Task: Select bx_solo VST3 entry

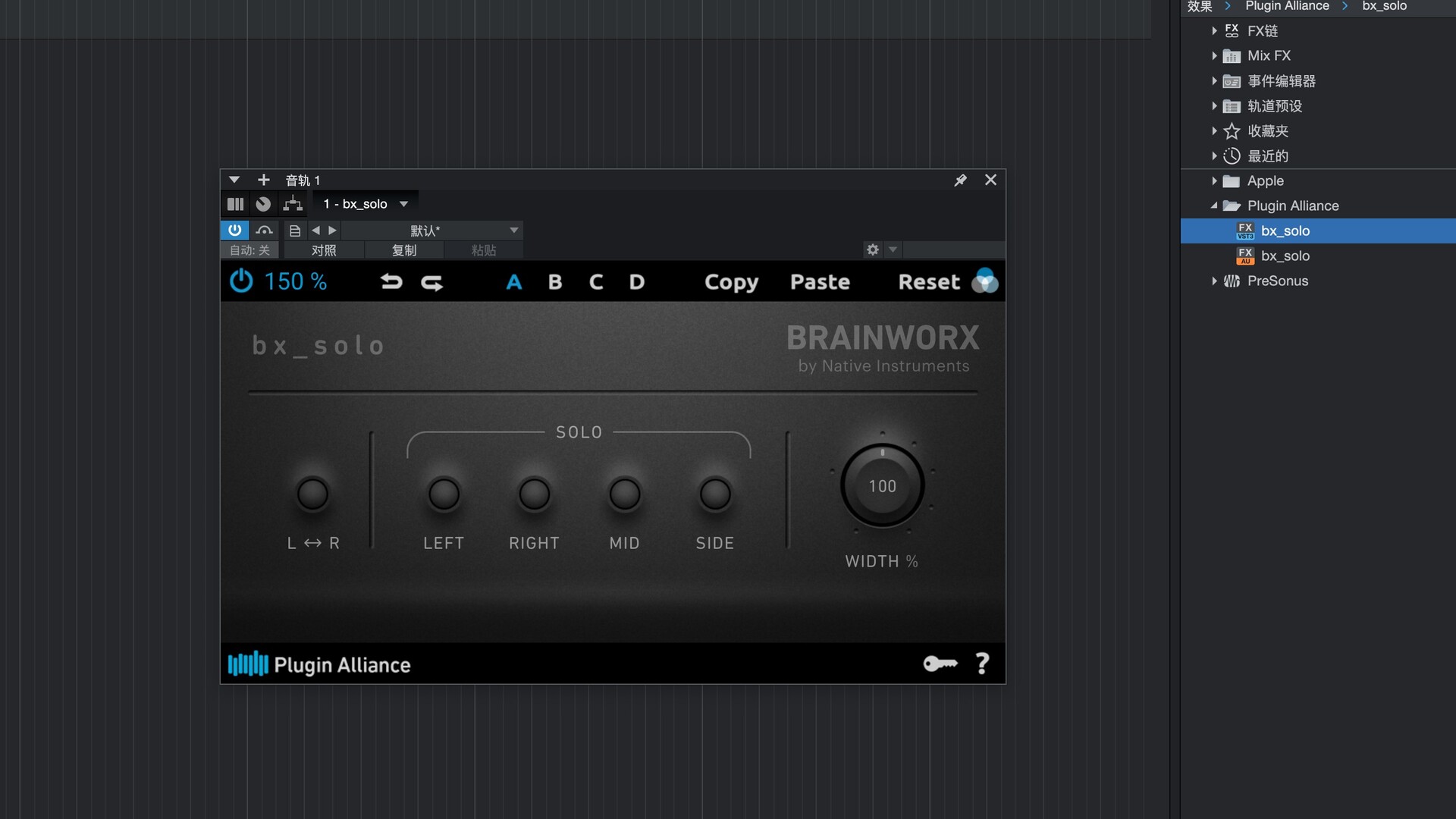Action: coord(1318,231)
